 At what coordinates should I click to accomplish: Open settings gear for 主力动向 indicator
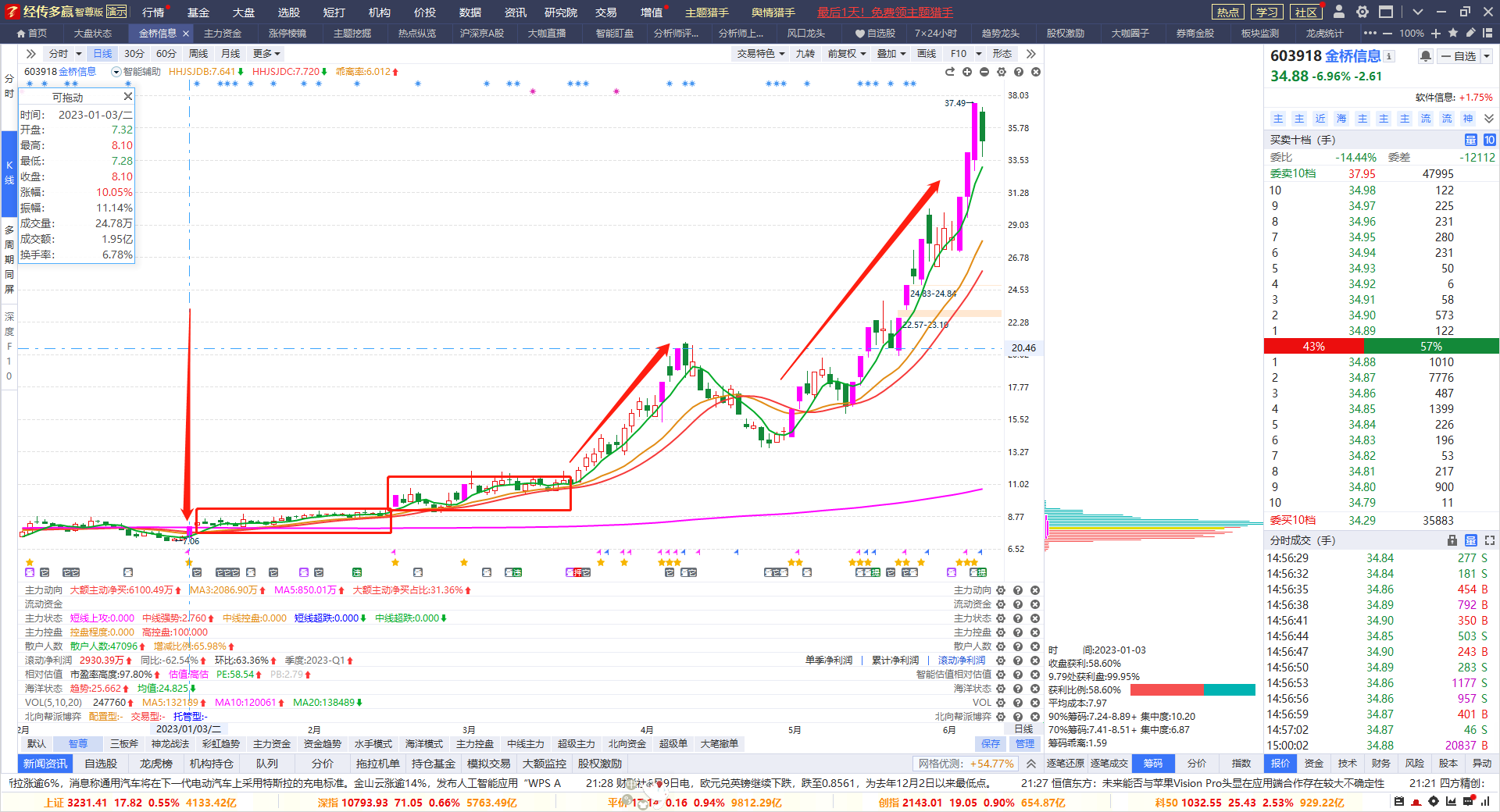click(x=1001, y=590)
